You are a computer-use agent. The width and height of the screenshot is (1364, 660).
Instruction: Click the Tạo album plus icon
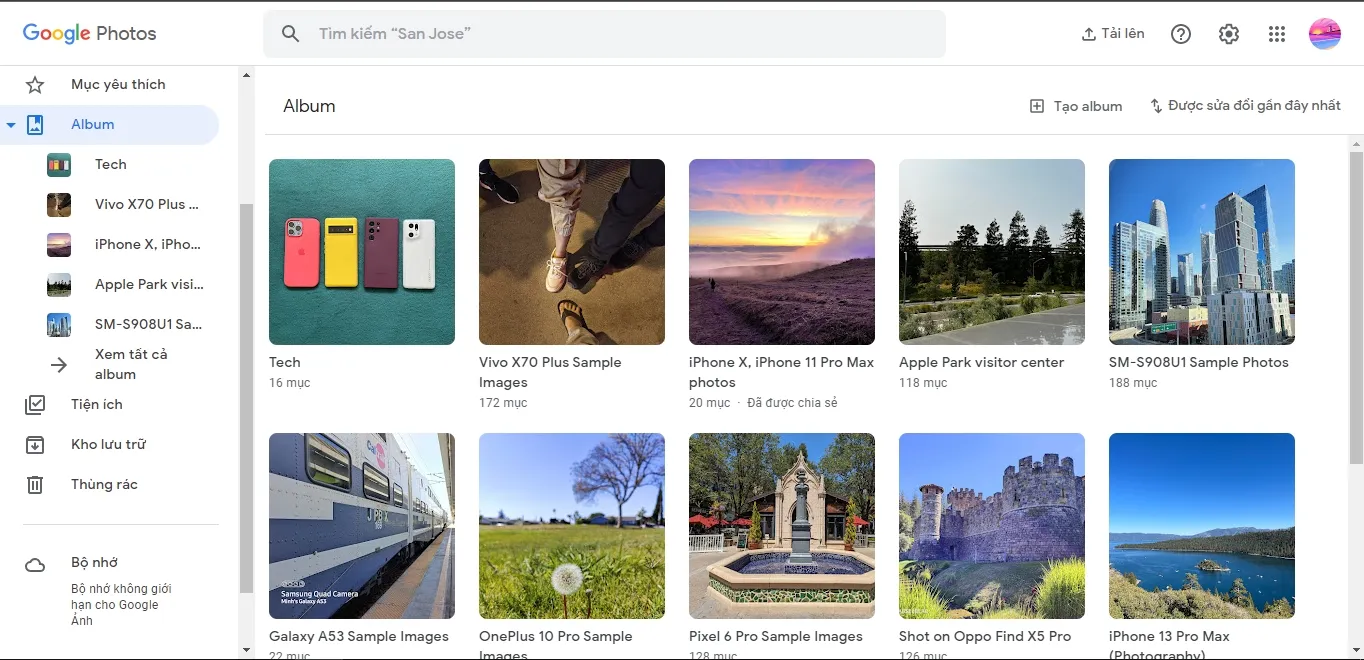pyautogui.click(x=1037, y=106)
